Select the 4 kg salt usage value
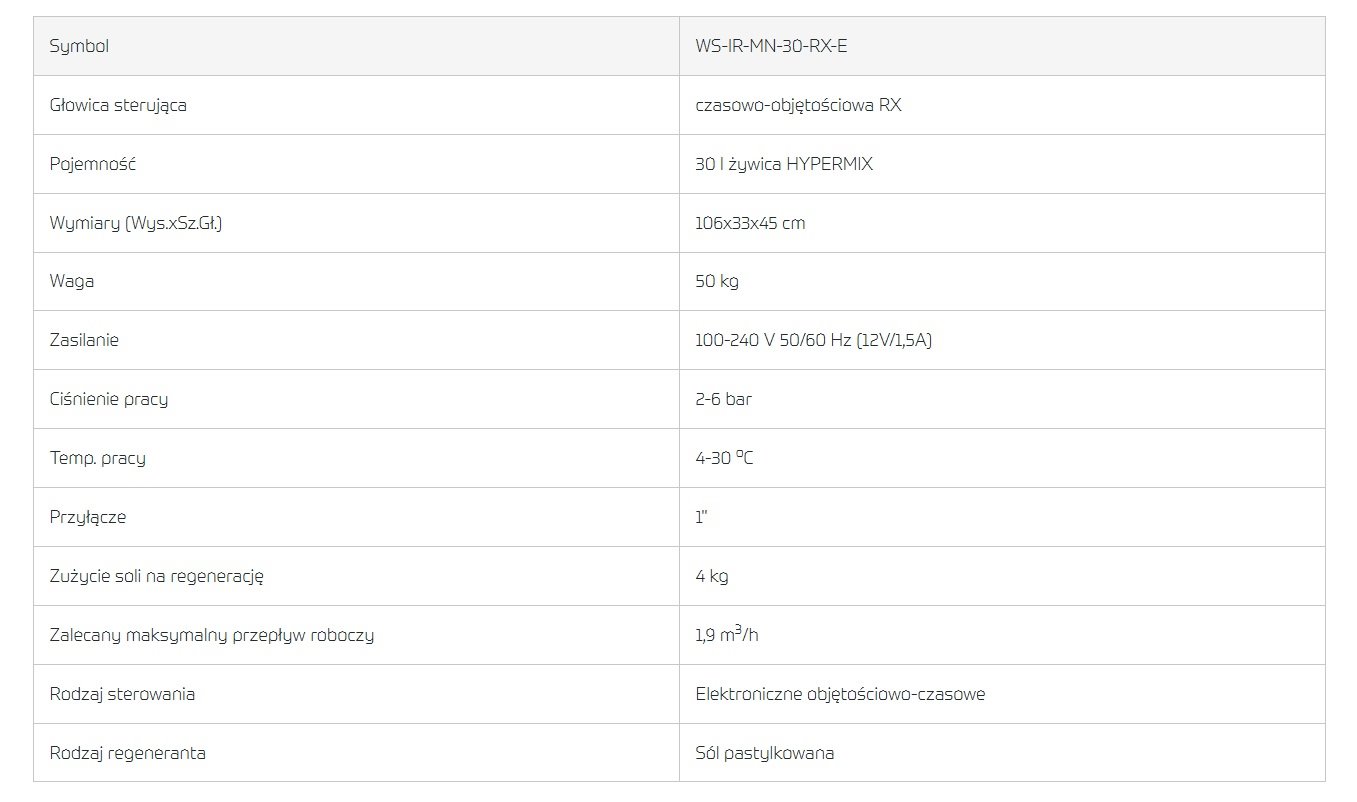Viewport: 1357px width, 802px height. (712, 576)
